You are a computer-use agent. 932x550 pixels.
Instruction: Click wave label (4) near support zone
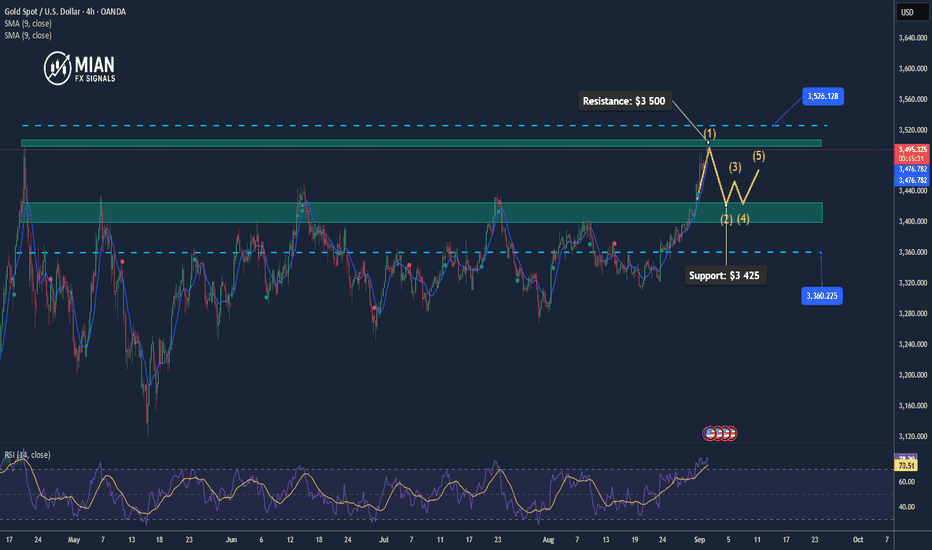pos(743,219)
